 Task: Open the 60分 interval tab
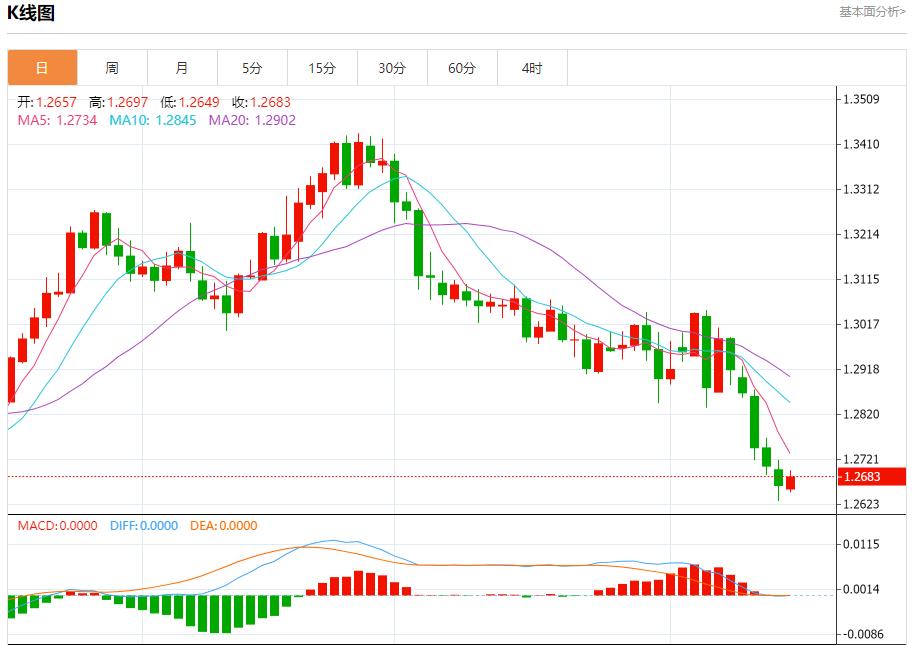pyautogui.click(x=462, y=68)
